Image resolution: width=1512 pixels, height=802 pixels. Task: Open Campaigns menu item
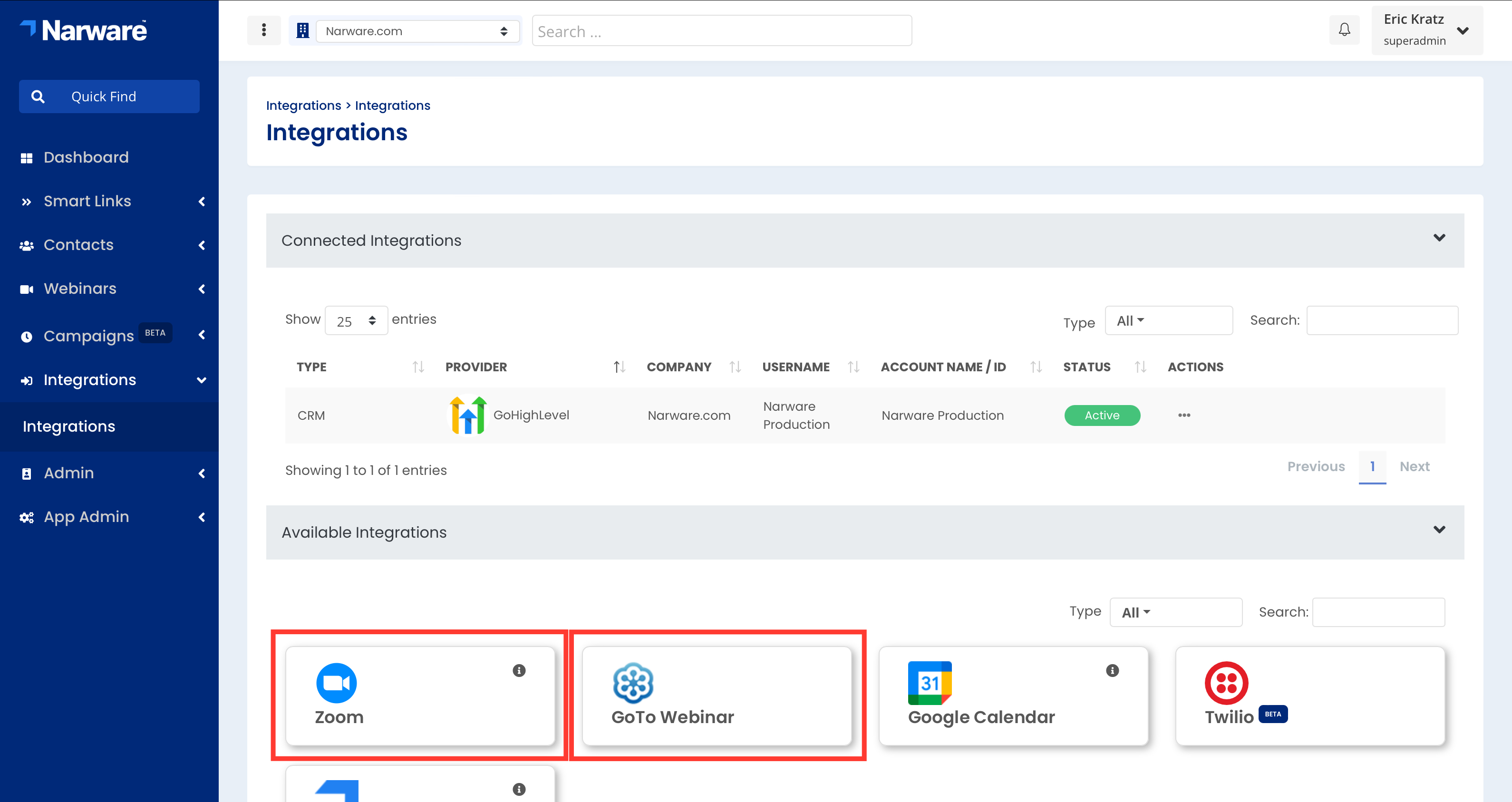(88, 336)
